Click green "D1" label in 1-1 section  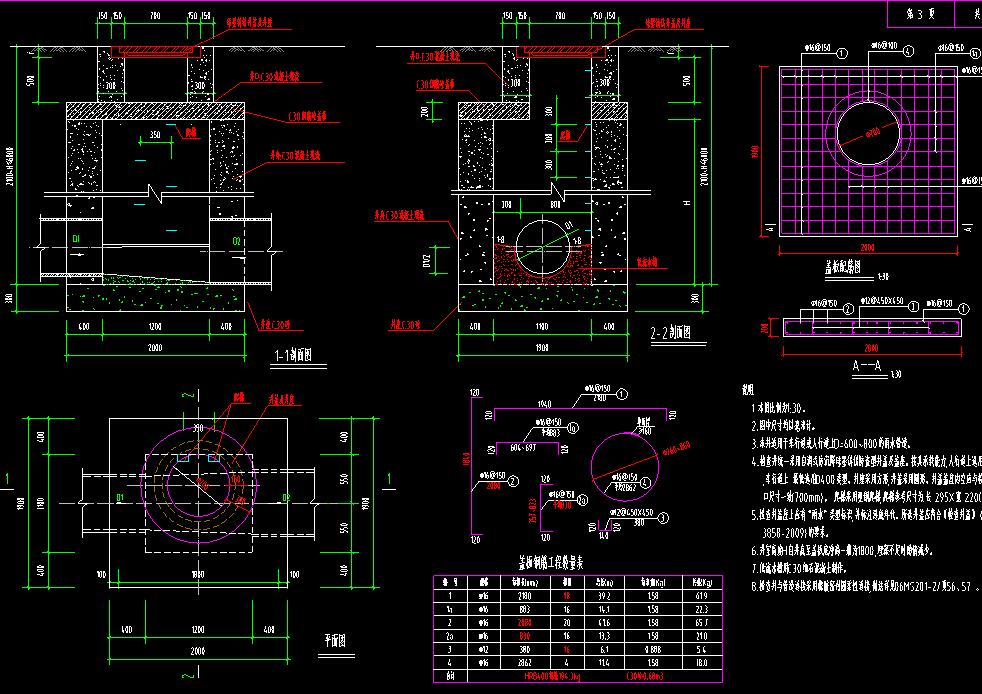pyautogui.click(x=76, y=239)
